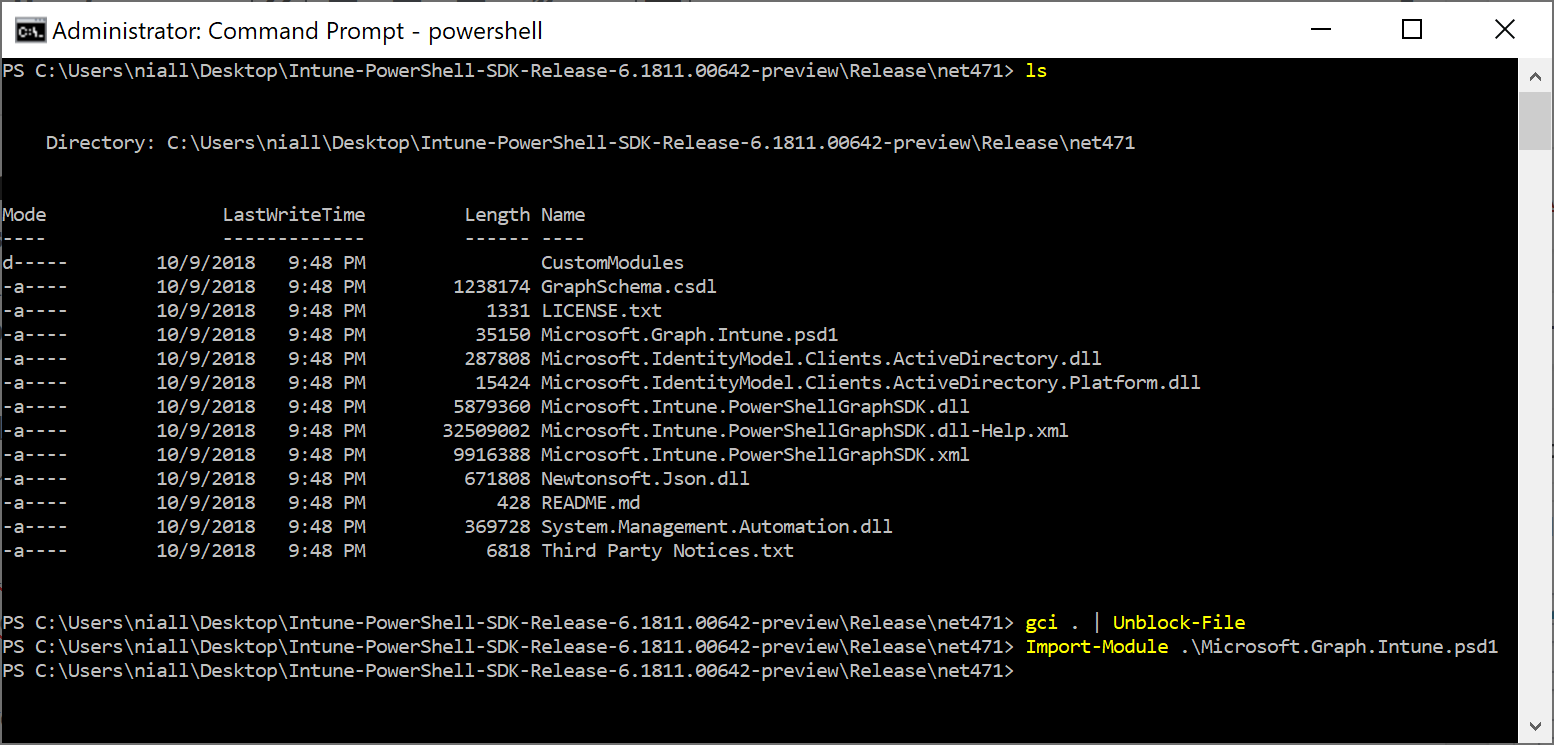Click the Unblock-File command text
The height and width of the screenshot is (745, 1554).
(x=1178, y=622)
